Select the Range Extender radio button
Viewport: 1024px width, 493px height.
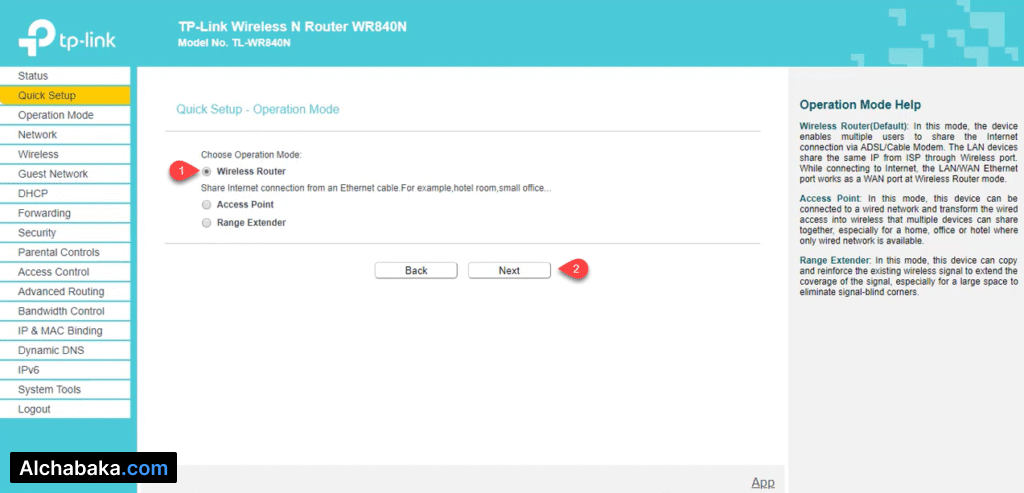coord(206,223)
